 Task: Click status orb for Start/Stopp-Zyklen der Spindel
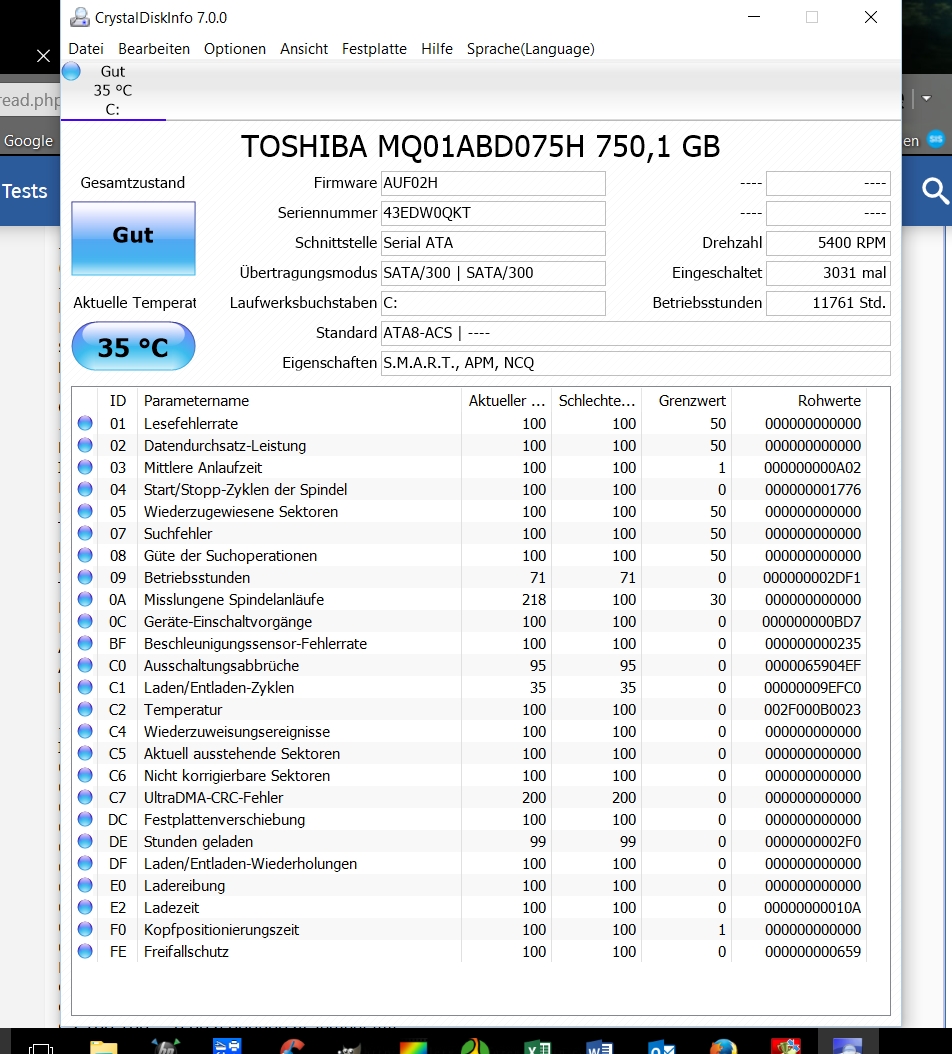85,489
